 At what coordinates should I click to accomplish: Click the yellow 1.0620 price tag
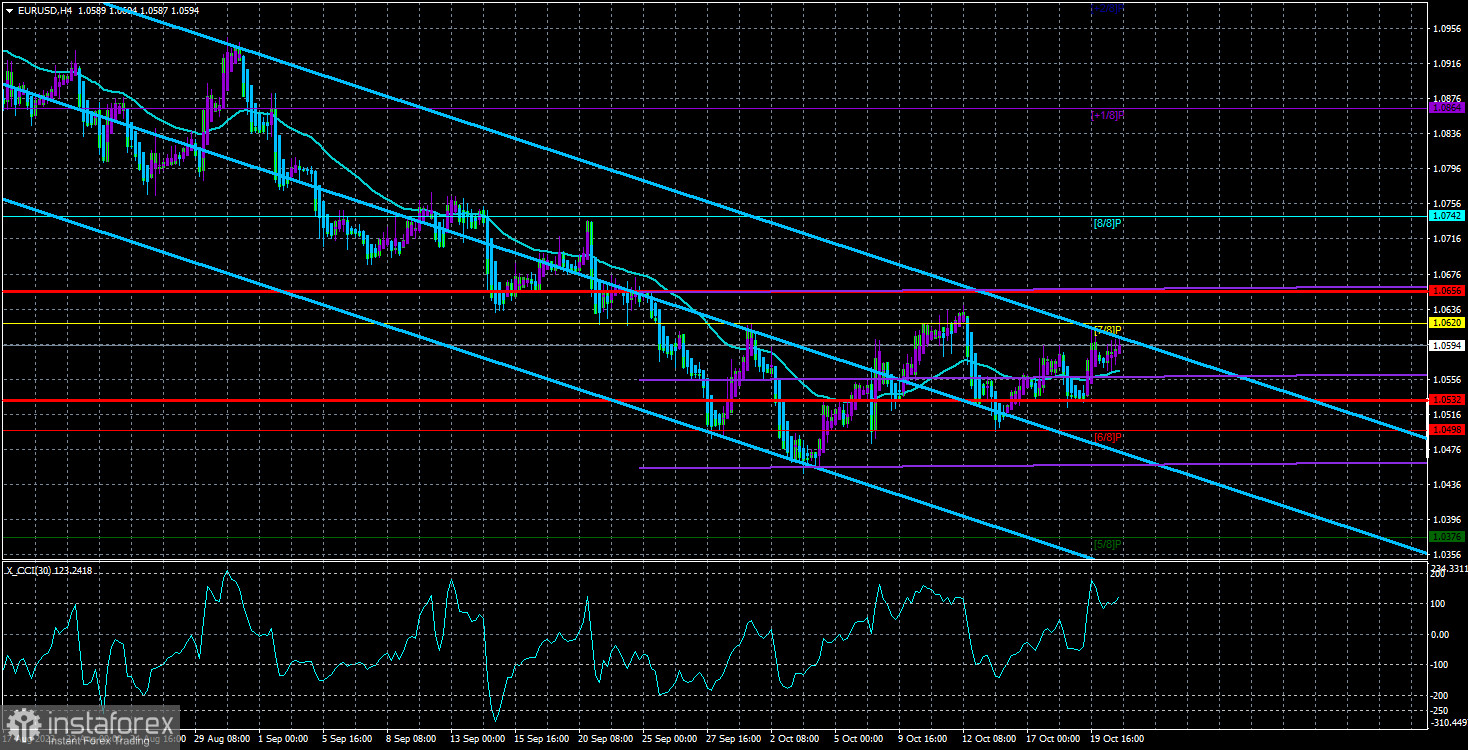click(1447, 322)
